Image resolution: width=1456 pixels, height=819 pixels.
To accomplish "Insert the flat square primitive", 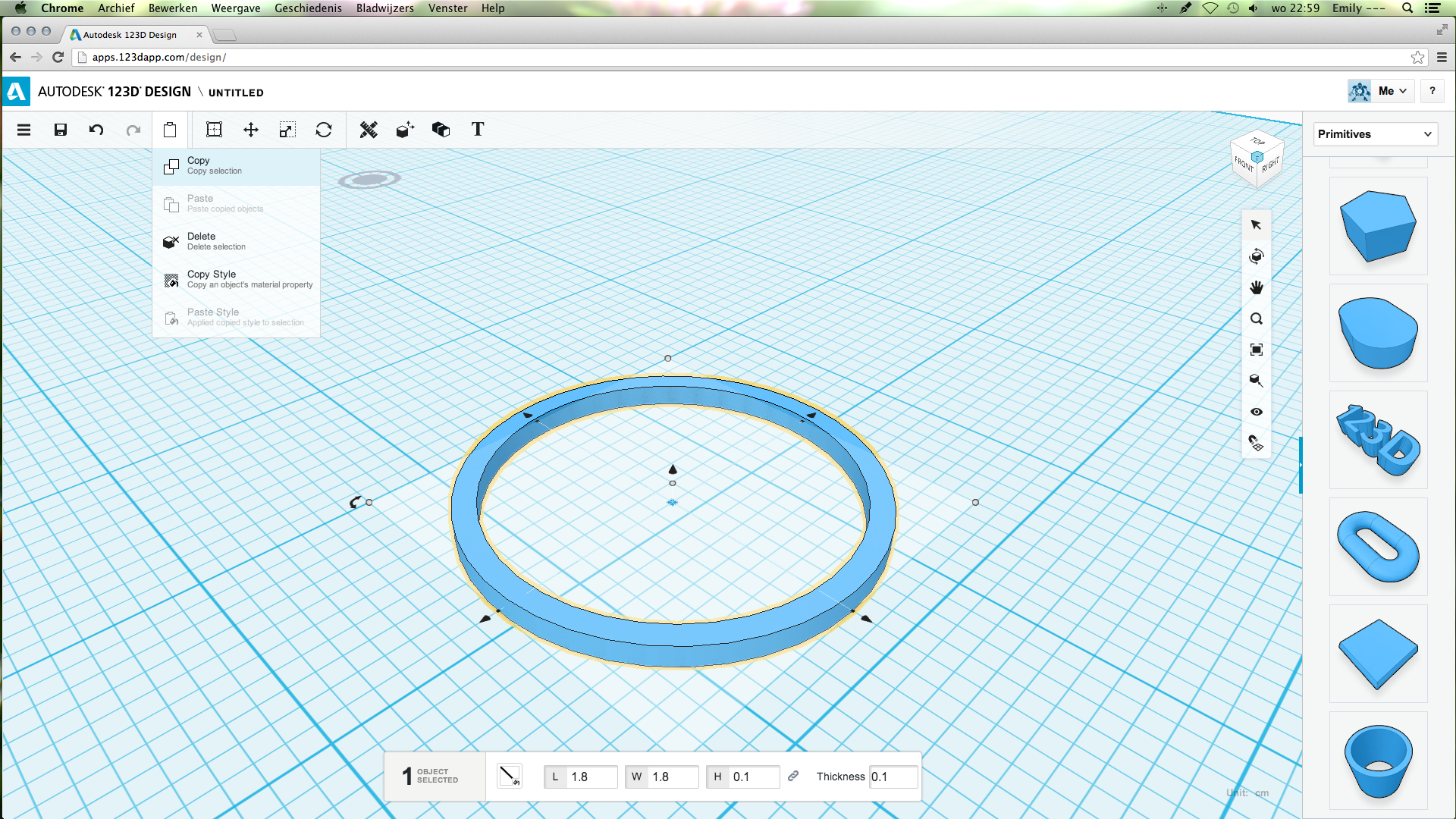I will (x=1378, y=654).
